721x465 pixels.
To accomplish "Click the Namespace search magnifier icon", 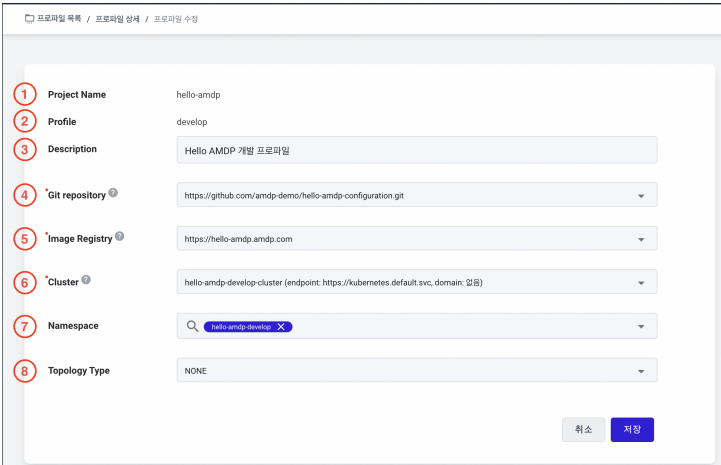I will tap(192, 326).
